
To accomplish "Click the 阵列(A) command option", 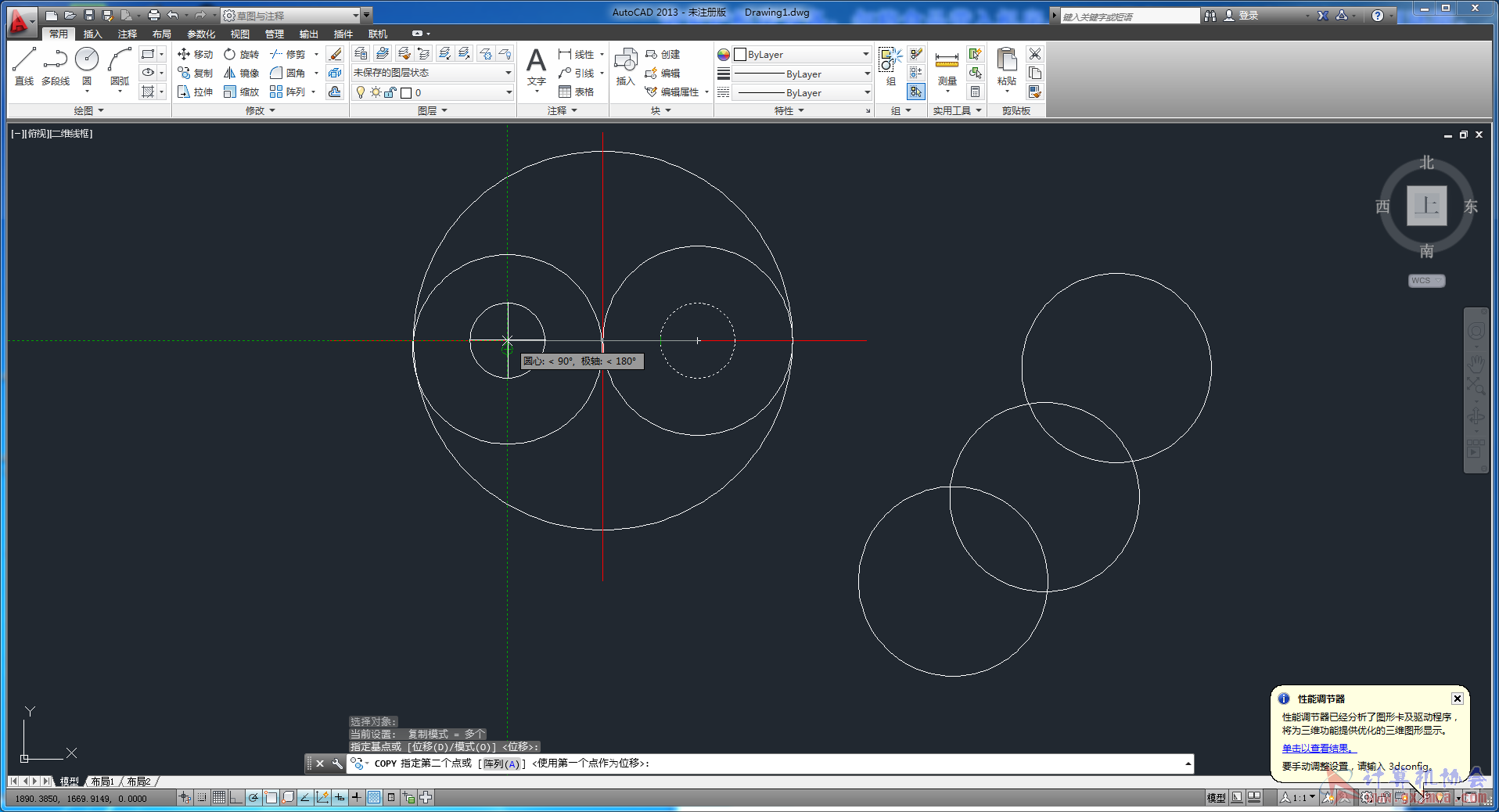I will (501, 763).
